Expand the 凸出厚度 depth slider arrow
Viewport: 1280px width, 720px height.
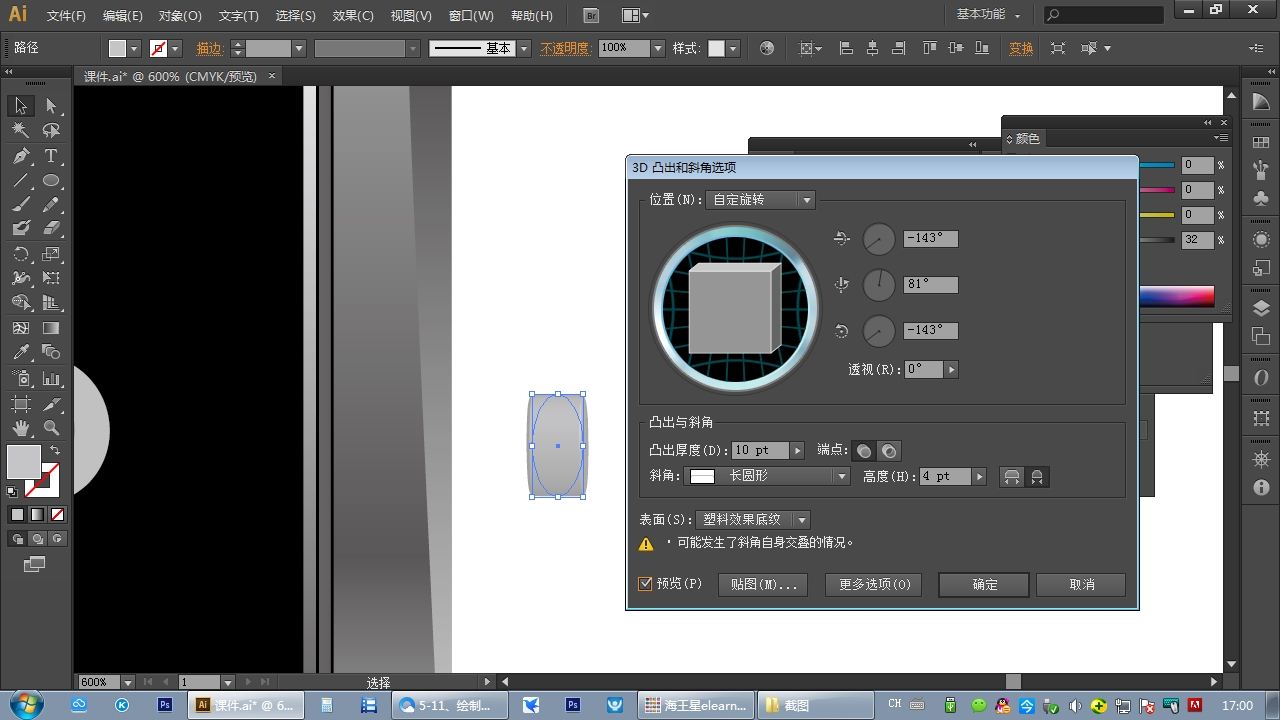pos(797,451)
